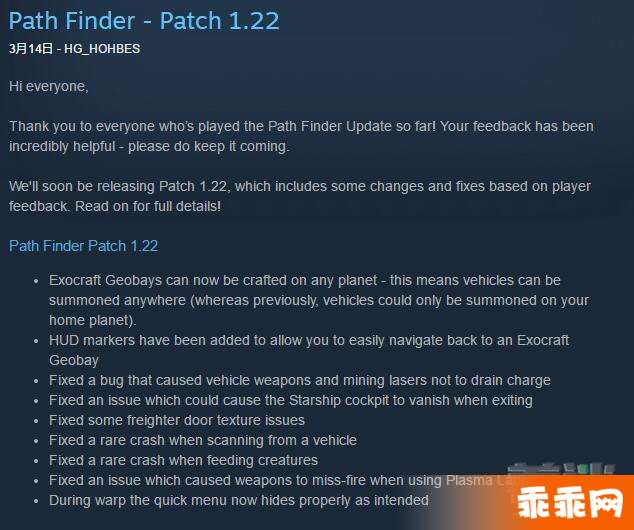
Task: Click the quick menu warp fix line
Action: coord(239,500)
